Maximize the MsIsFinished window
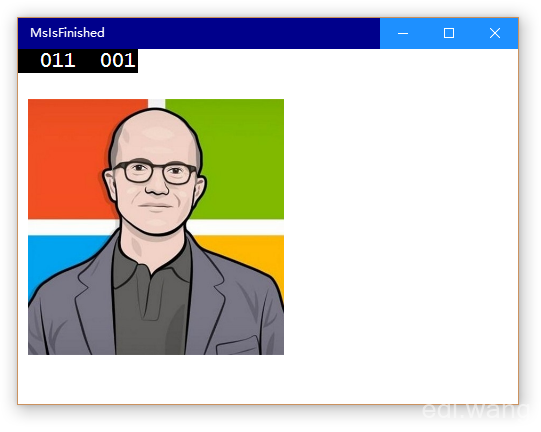The width and height of the screenshot is (541, 432). [x=449, y=33]
